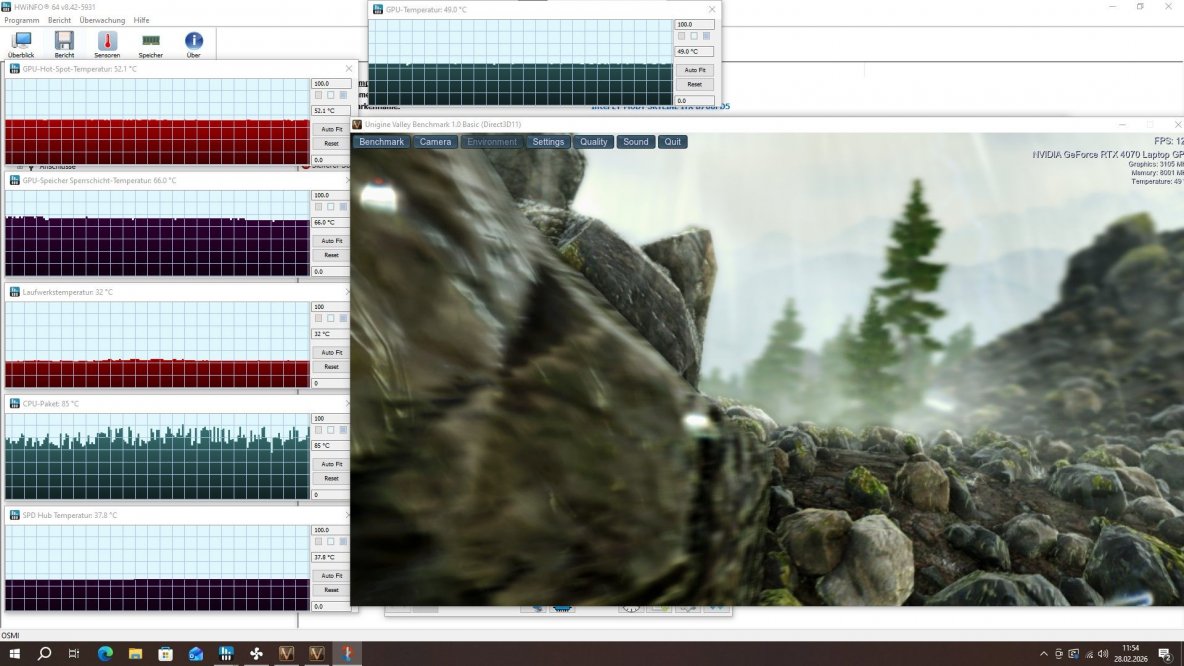The image size is (1184, 666).
Task: Toggle second checkbox in SPD Hub graph
Action: [x=331, y=542]
